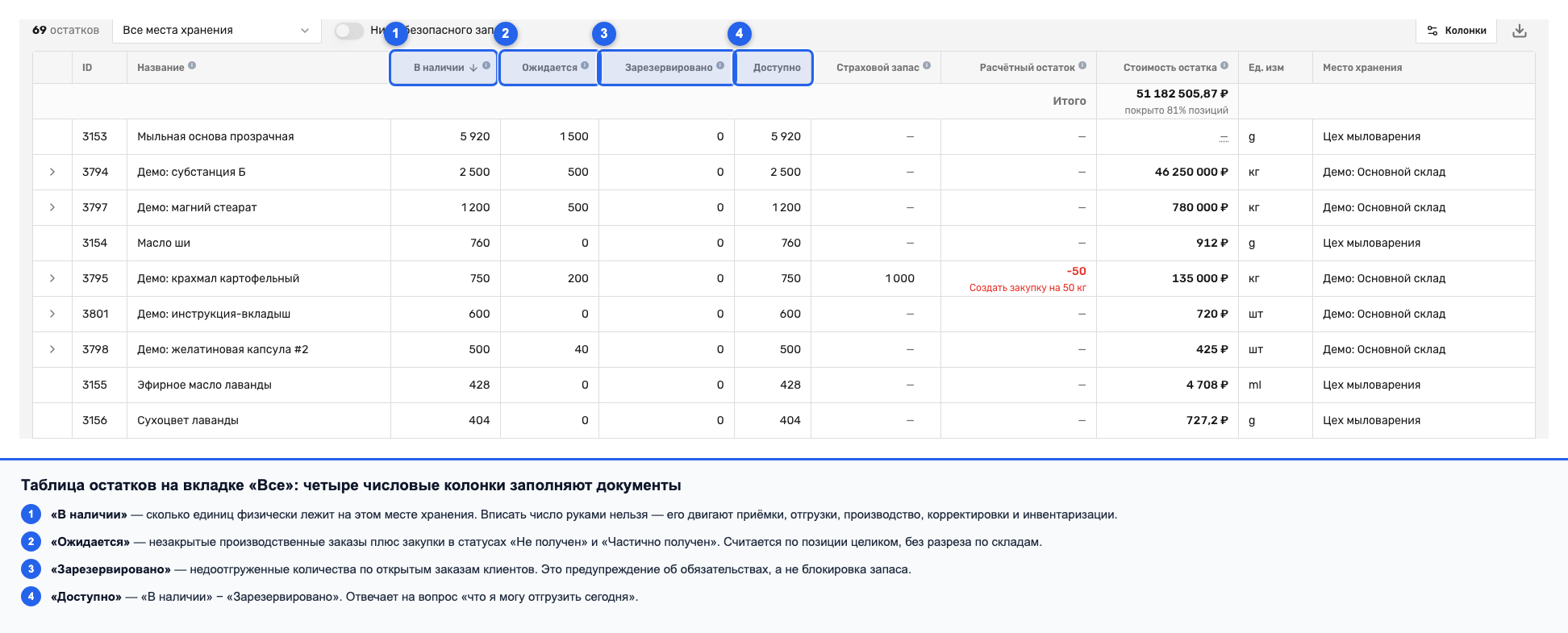Viewport: 1568px width, 633px height.
Task: Expand row Демо: желатиновая капсула #2
Action: [52, 349]
